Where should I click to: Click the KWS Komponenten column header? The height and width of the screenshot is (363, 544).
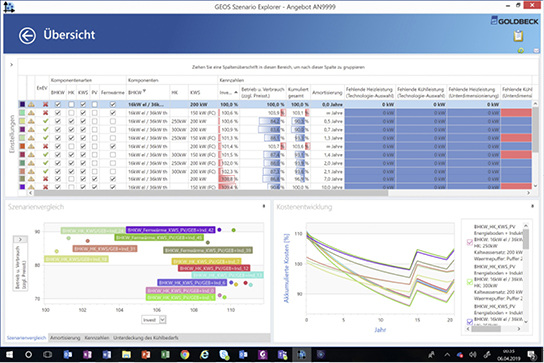203,92
